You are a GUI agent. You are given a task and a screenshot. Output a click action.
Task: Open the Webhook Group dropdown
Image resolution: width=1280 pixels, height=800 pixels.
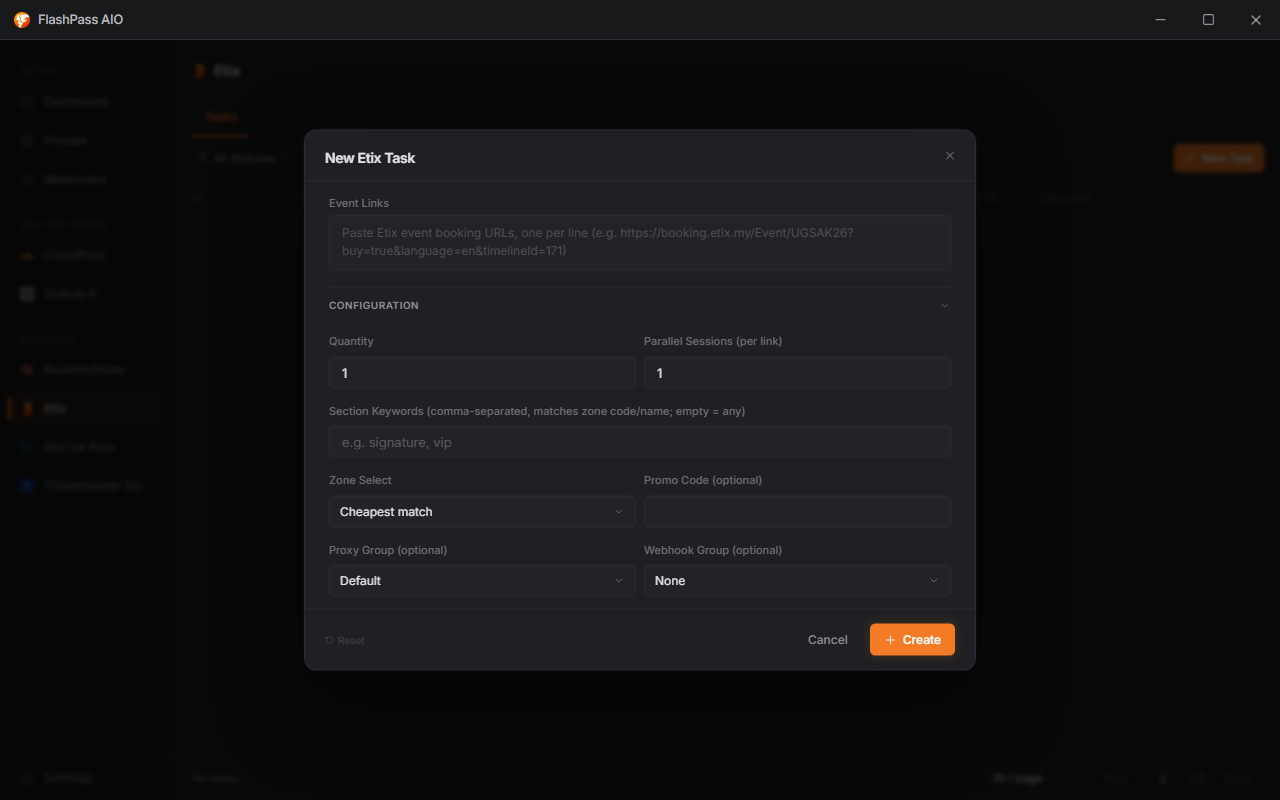tap(797, 581)
